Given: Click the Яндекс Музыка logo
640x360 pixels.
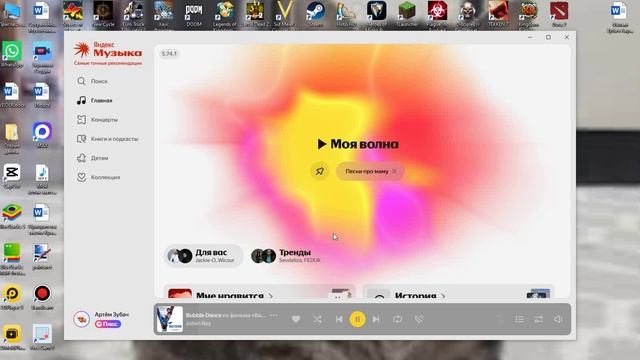Looking at the screenshot, I should pos(108,53).
